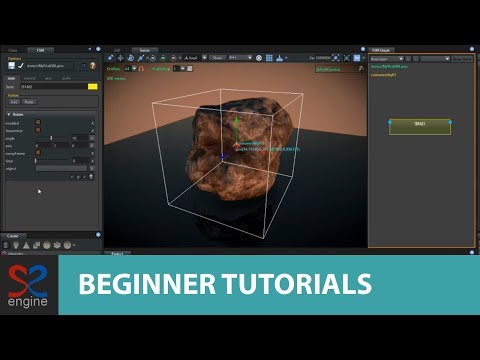The image size is (480, 360).
Task: Click the green circular icon in Scene toolbar
Action: pos(163,58)
